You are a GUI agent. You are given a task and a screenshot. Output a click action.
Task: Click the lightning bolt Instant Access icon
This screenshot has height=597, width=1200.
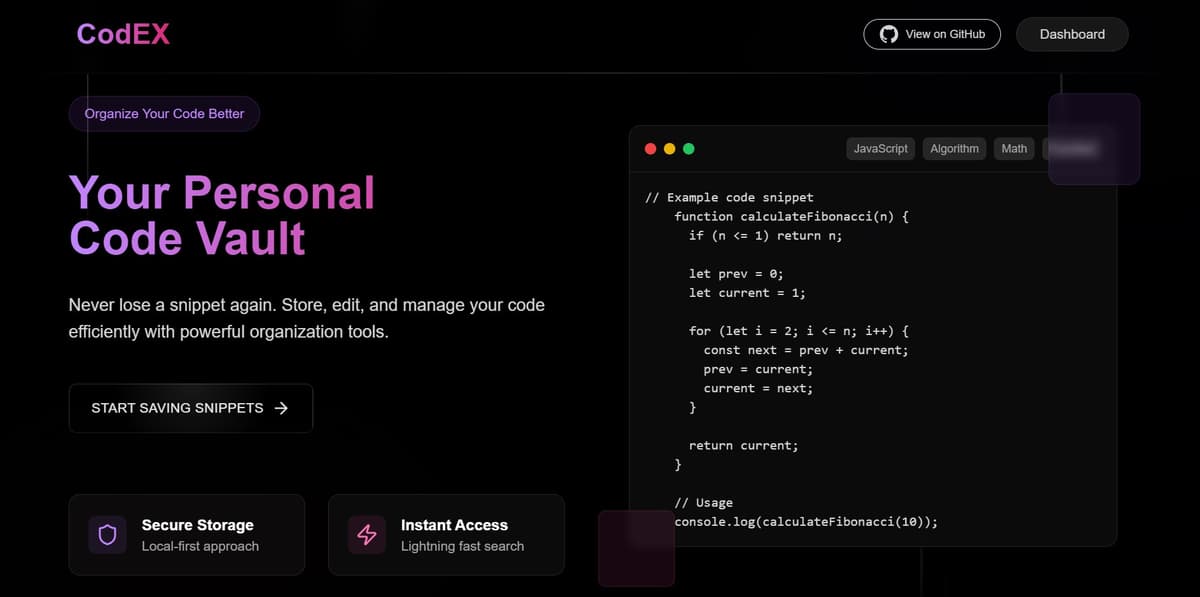[367, 535]
